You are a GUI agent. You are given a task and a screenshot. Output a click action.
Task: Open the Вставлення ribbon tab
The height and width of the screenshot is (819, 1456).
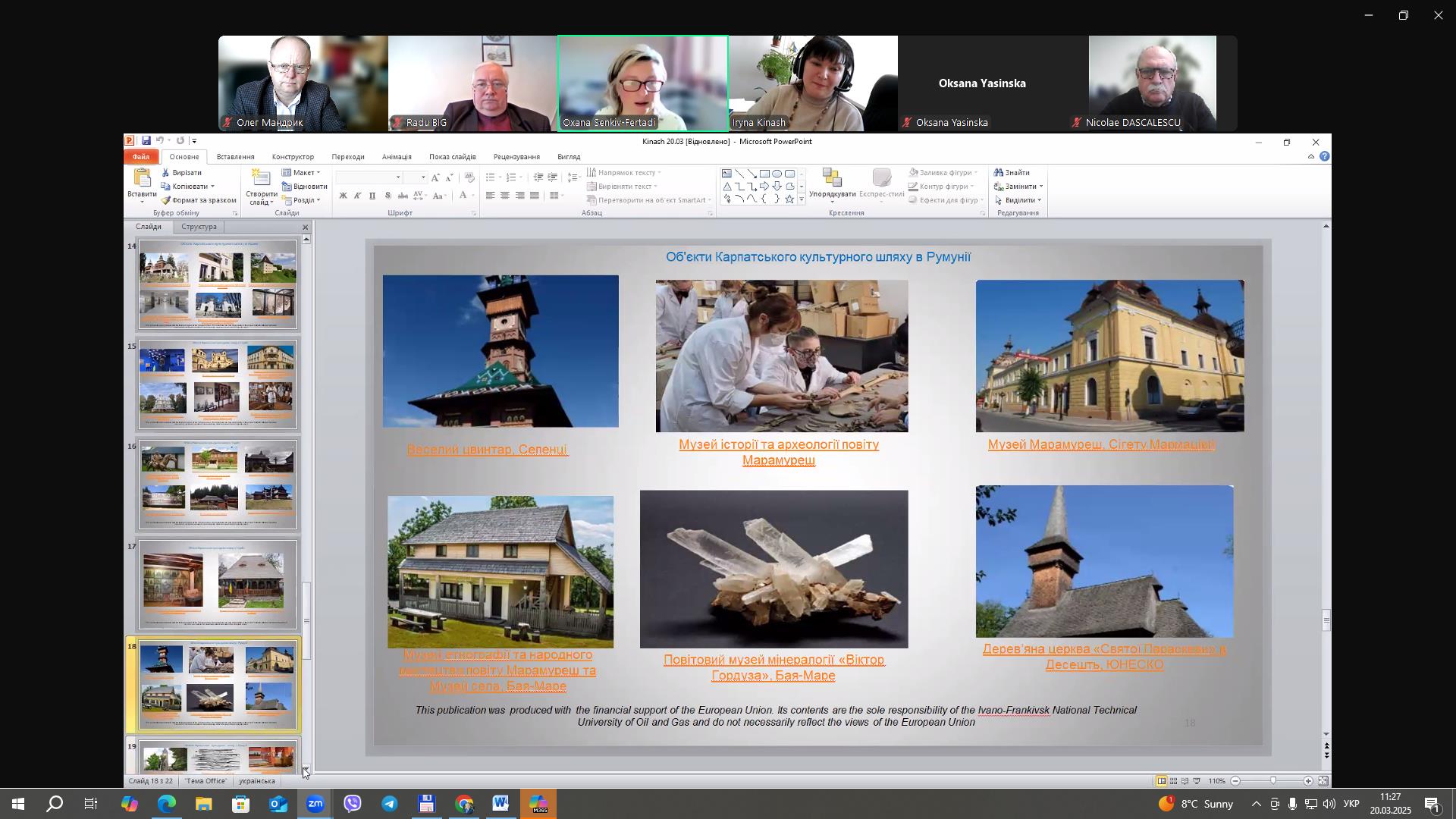click(235, 157)
